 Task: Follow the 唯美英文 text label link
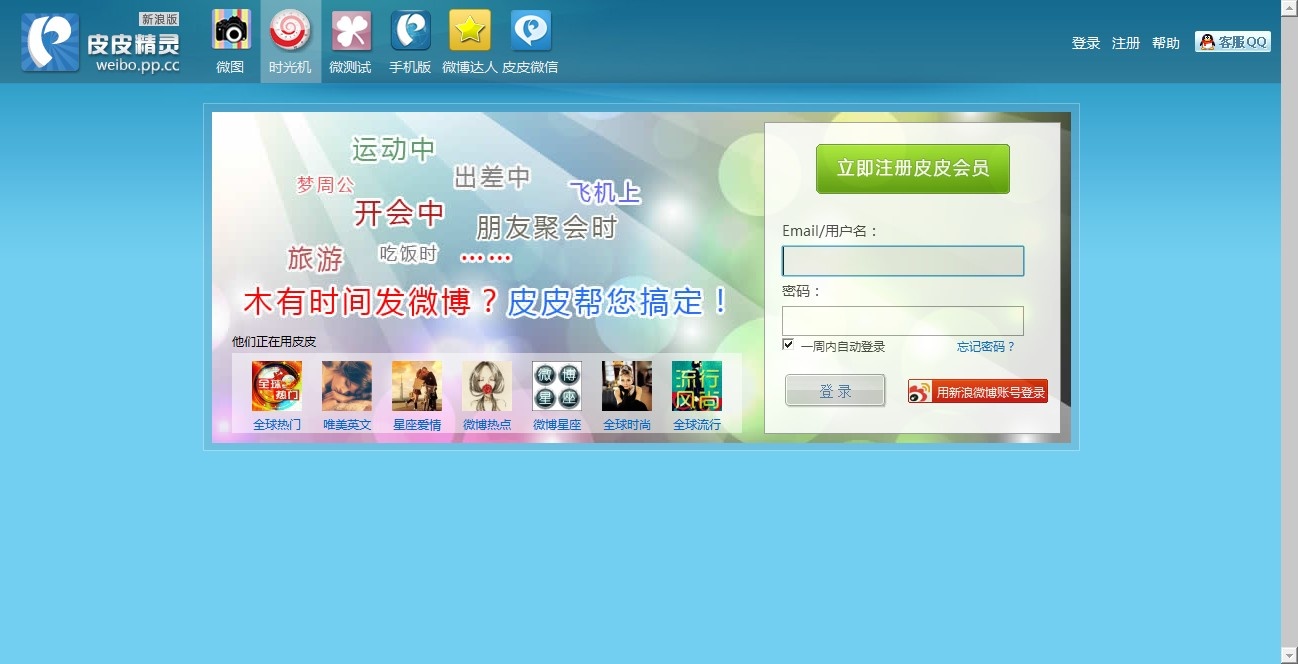[x=347, y=425]
